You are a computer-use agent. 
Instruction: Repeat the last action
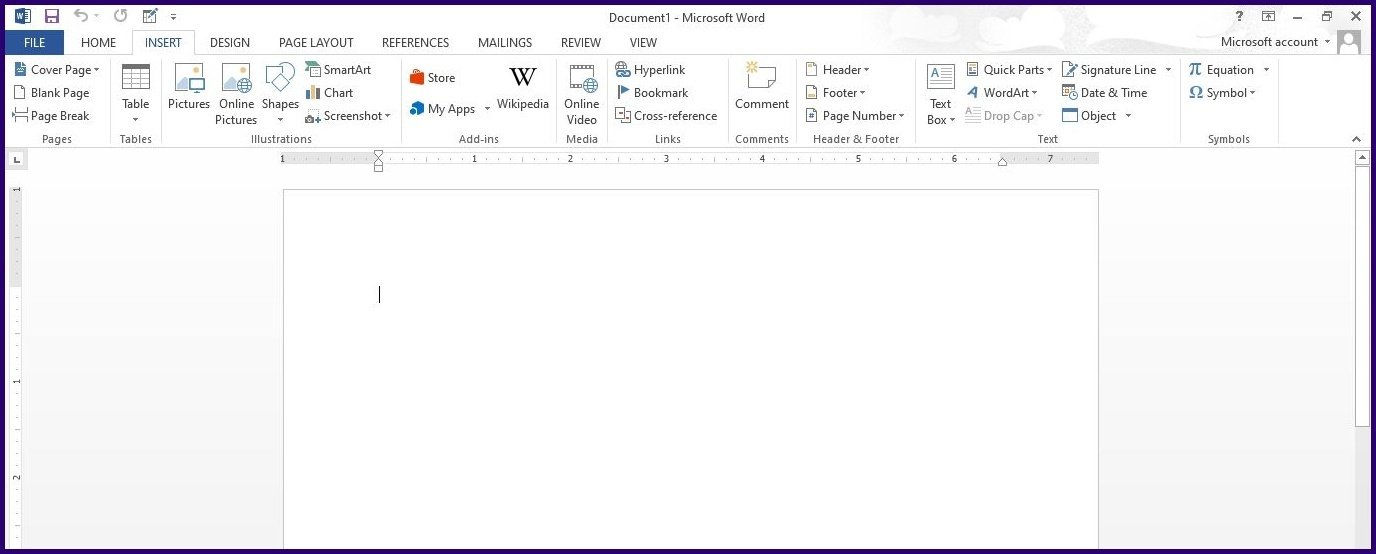pyautogui.click(x=120, y=16)
